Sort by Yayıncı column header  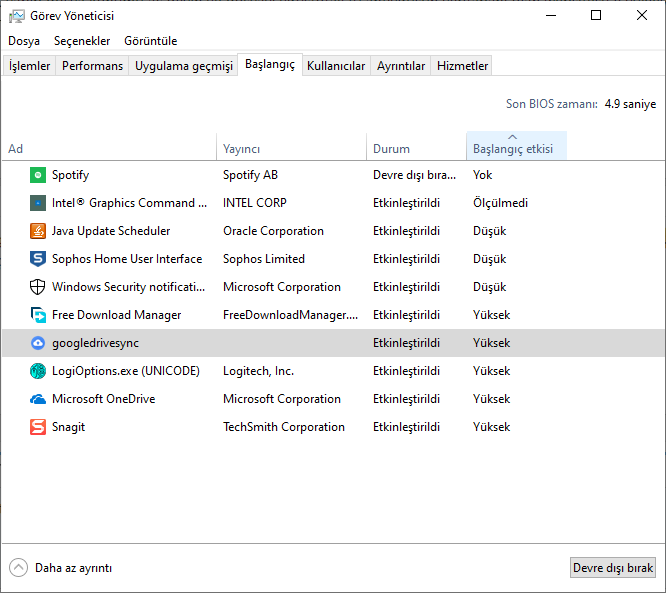(241, 149)
